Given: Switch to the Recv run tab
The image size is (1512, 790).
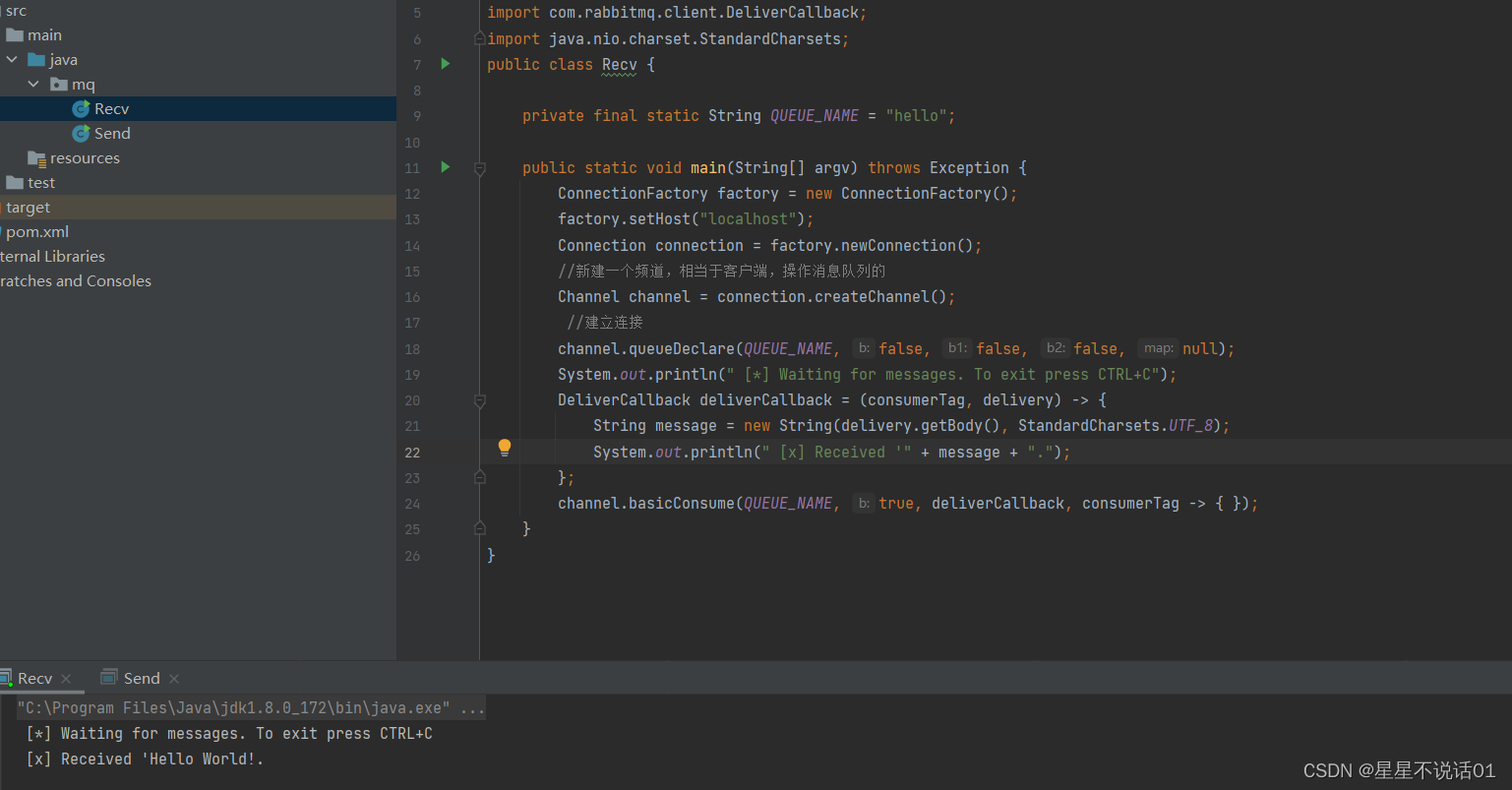Looking at the screenshot, I should 34,679.
